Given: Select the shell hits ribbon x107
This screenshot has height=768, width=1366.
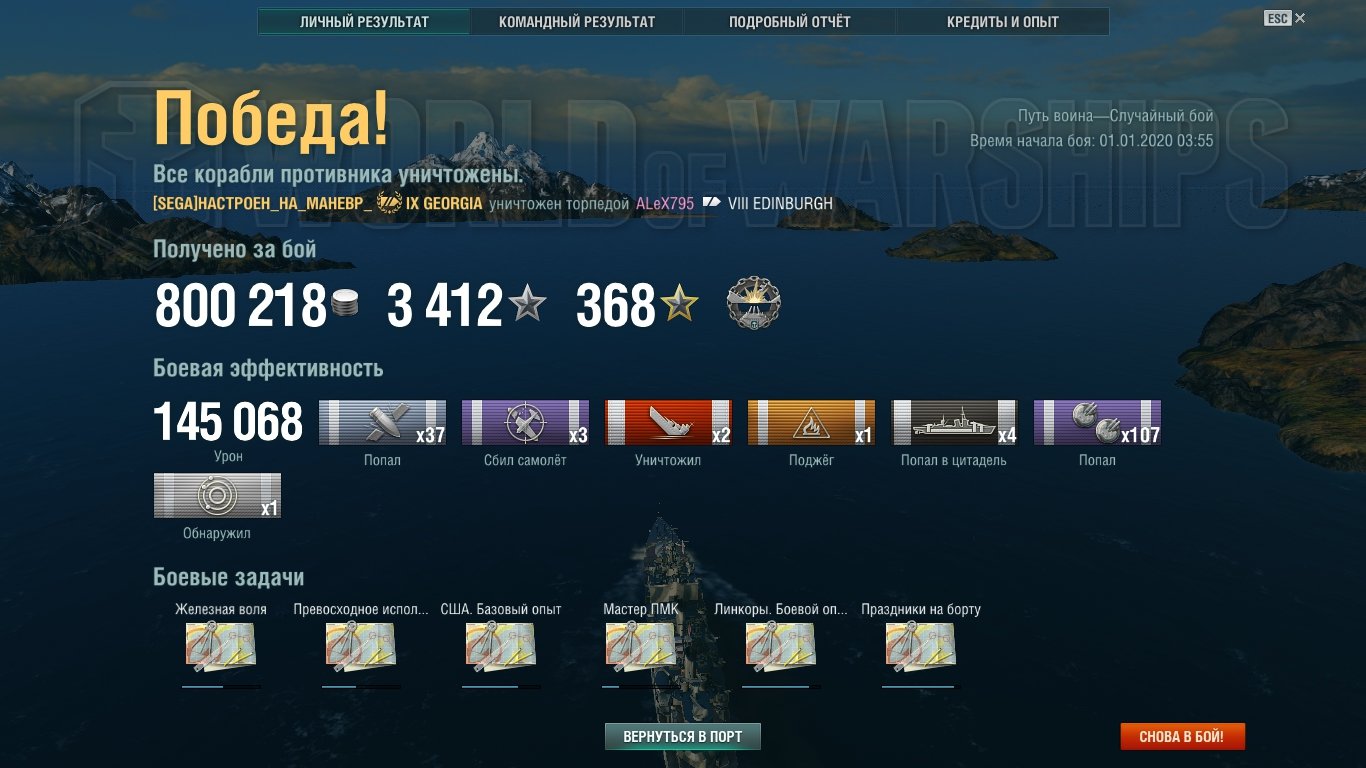Looking at the screenshot, I should pos(1097,422).
